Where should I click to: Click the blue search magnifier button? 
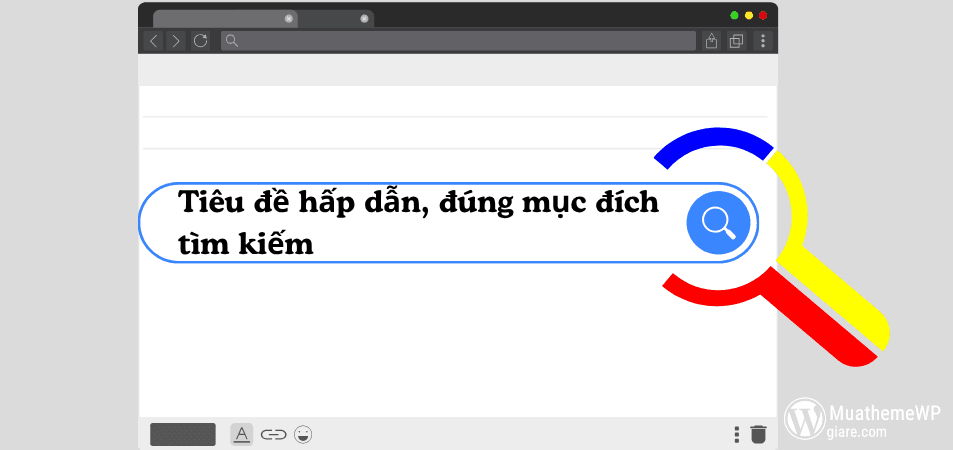tap(718, 222)
